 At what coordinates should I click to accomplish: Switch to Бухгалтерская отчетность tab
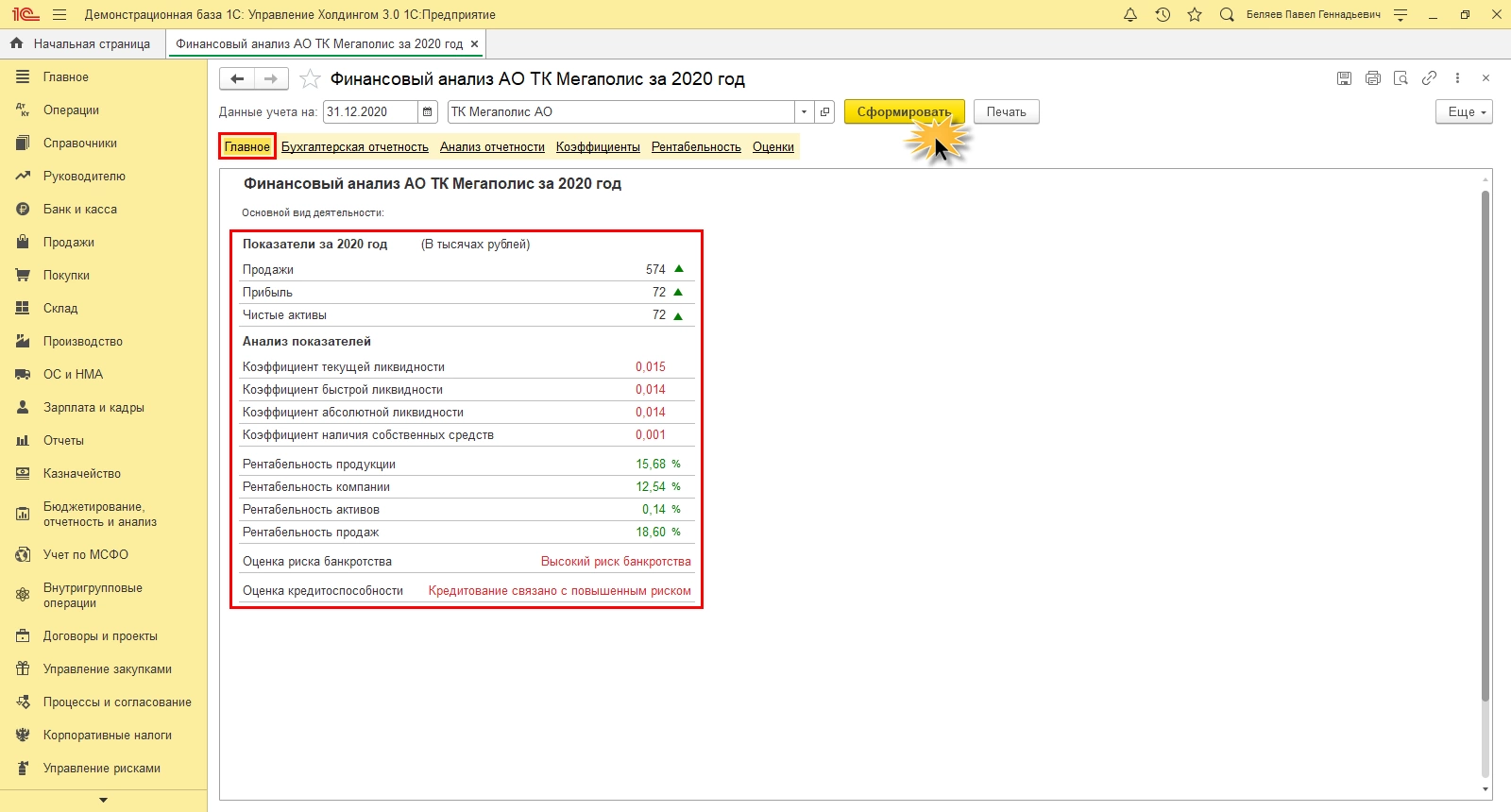pyautogui.click(x=355, y=146)
